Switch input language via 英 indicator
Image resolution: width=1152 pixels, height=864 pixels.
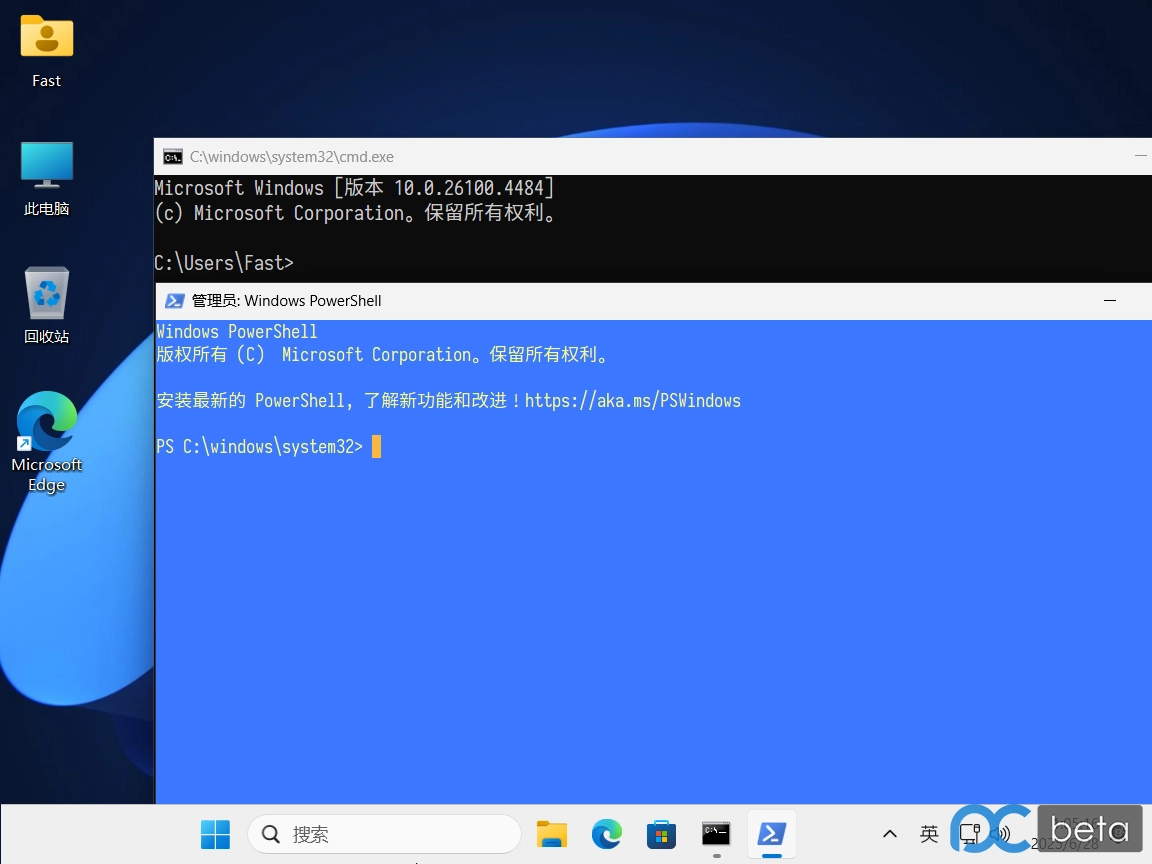(x=929, y=832)
